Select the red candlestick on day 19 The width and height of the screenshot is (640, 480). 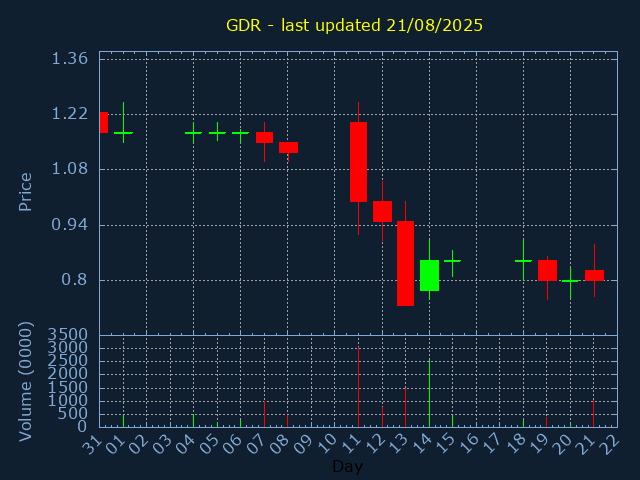pos(547,270)
